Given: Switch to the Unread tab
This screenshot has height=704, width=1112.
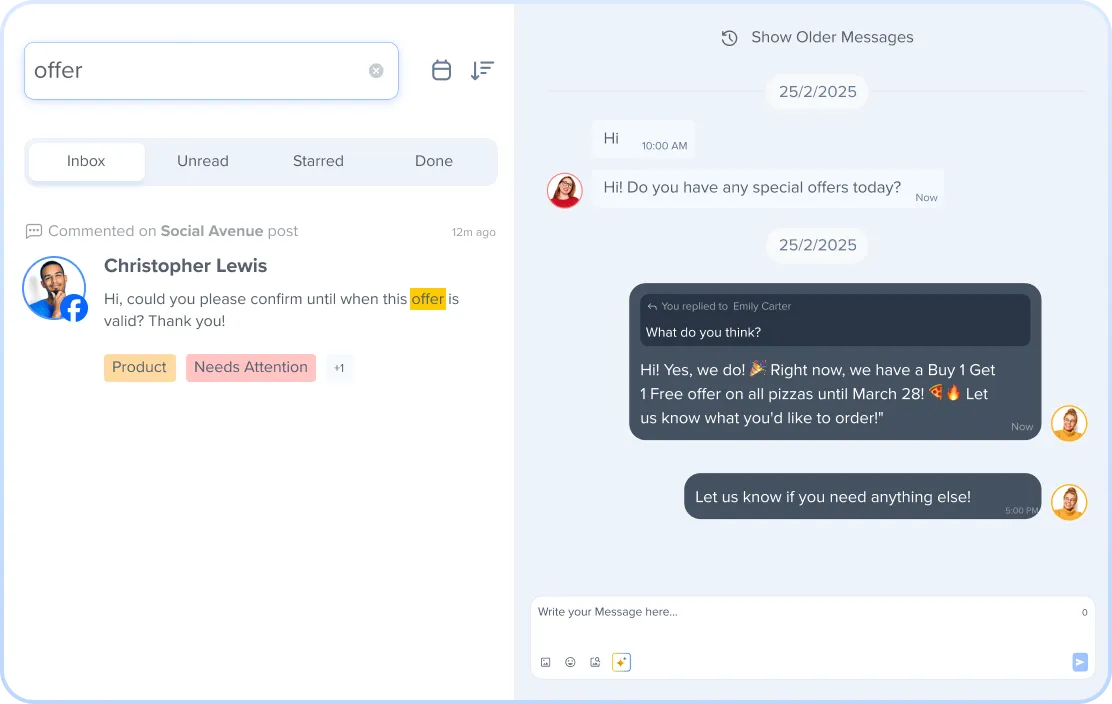Looking at the screenshot, I should point(202,161).
